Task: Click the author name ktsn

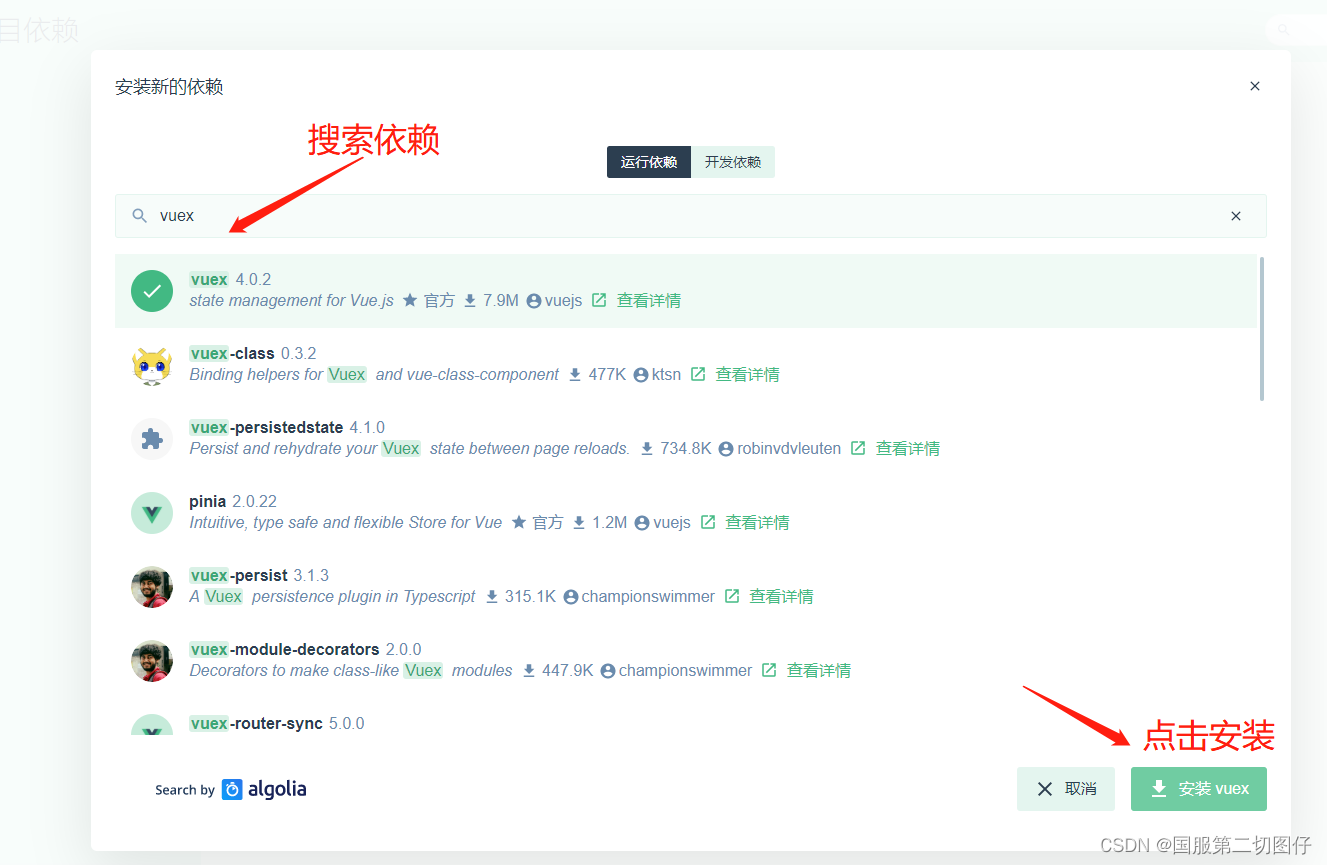Action: [x=667, y=374]
